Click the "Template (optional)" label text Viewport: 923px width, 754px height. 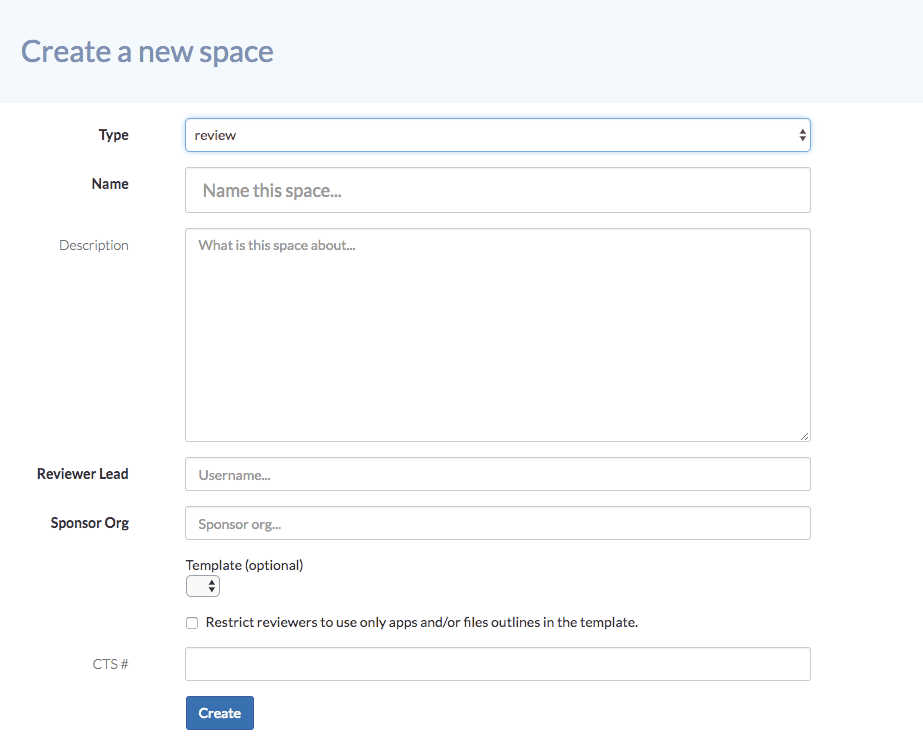tap(244, 564)
